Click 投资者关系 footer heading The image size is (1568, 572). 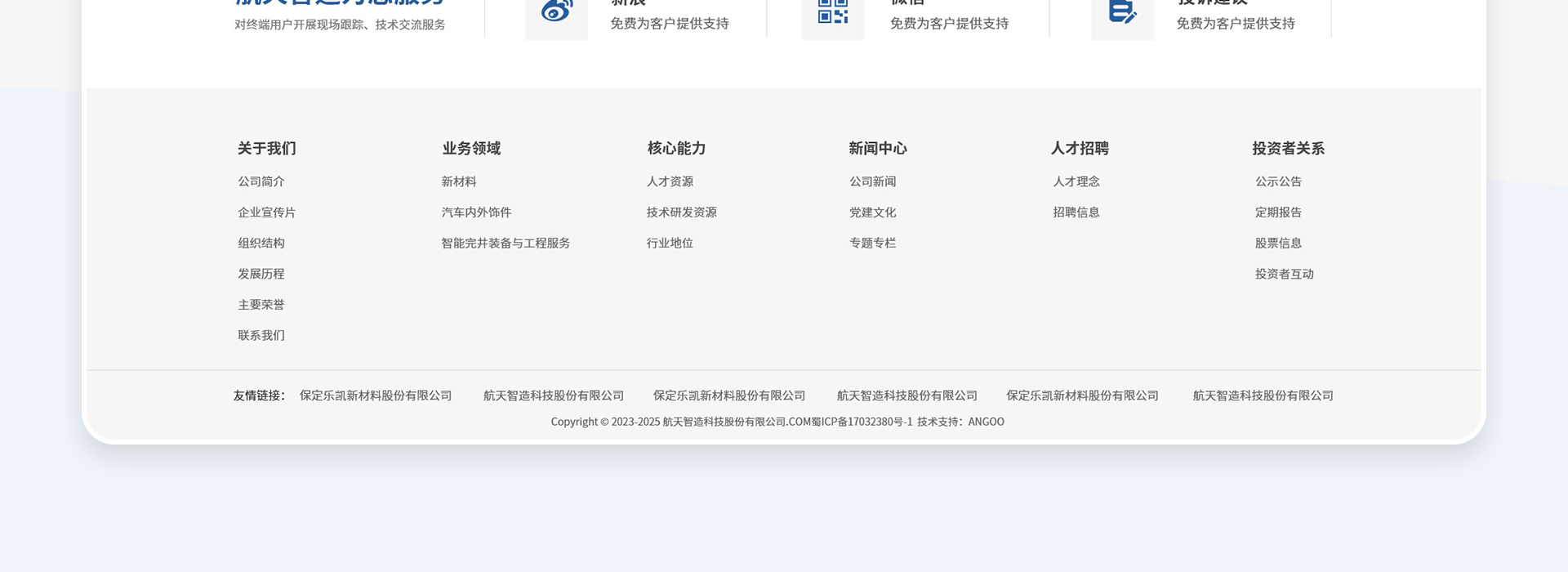(1288, 149)
